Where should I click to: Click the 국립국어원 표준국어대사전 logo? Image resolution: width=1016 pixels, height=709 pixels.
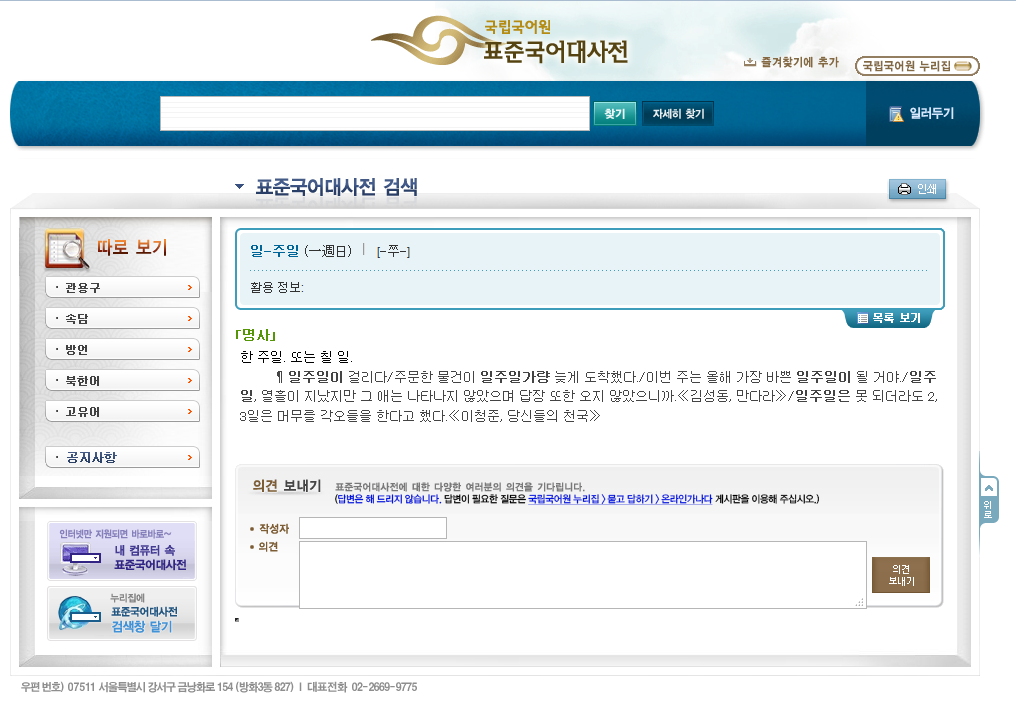pos(500,41)
